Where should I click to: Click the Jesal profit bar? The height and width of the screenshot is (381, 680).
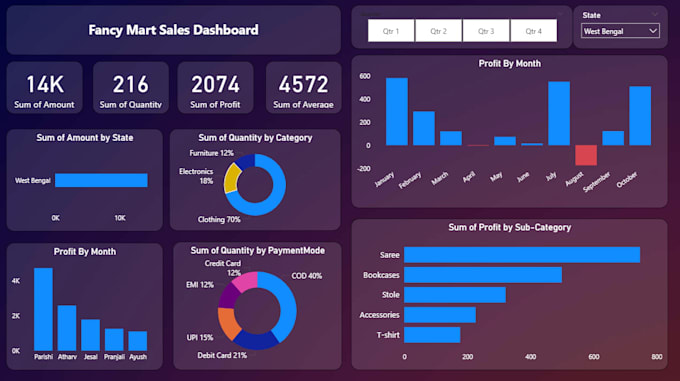91,335
